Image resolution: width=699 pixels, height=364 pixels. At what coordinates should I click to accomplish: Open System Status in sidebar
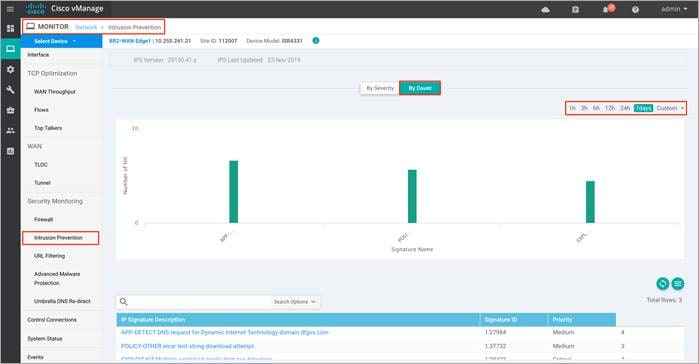coord(45,339)
